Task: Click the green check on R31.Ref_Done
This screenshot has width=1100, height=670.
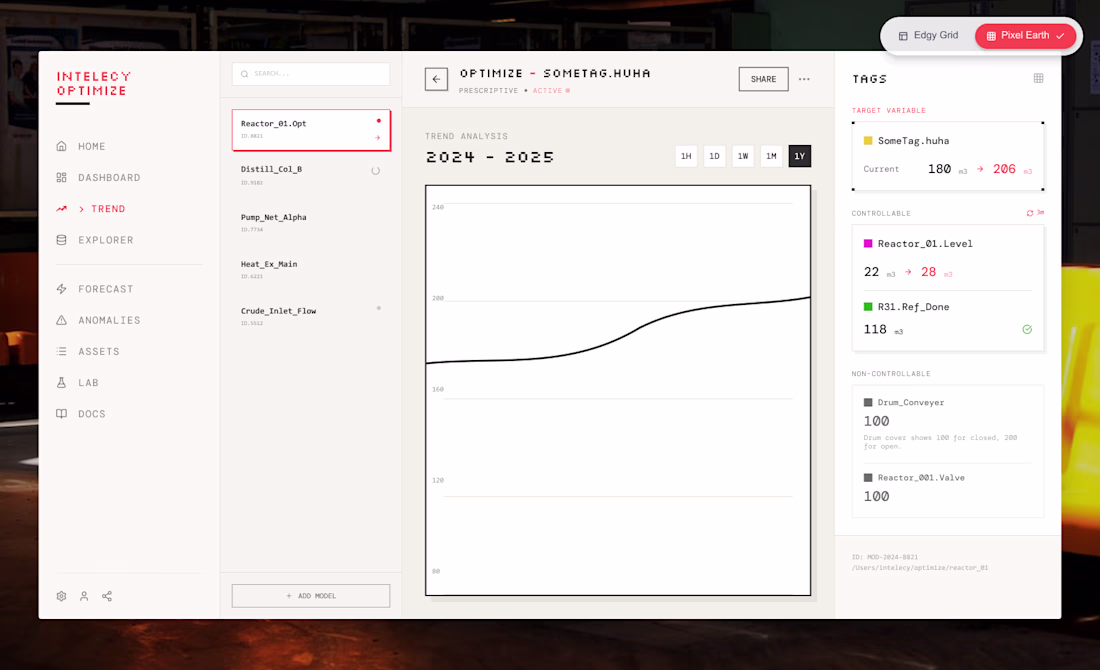Action: tap(1027, 329)
